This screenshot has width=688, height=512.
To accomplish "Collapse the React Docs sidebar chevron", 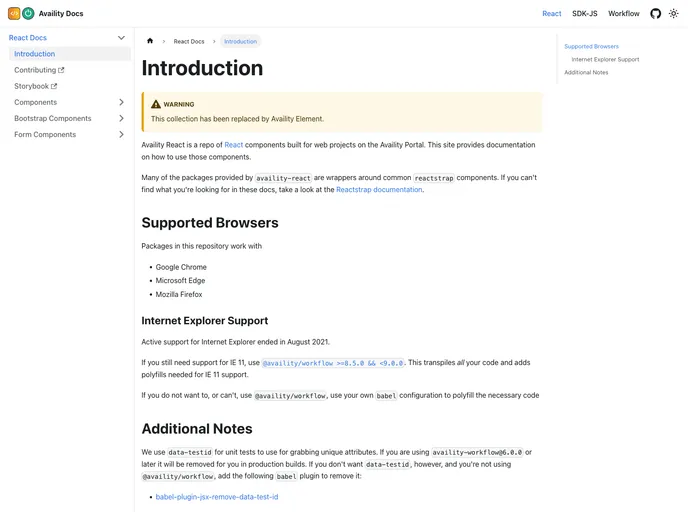I will [x=121, y=38].
